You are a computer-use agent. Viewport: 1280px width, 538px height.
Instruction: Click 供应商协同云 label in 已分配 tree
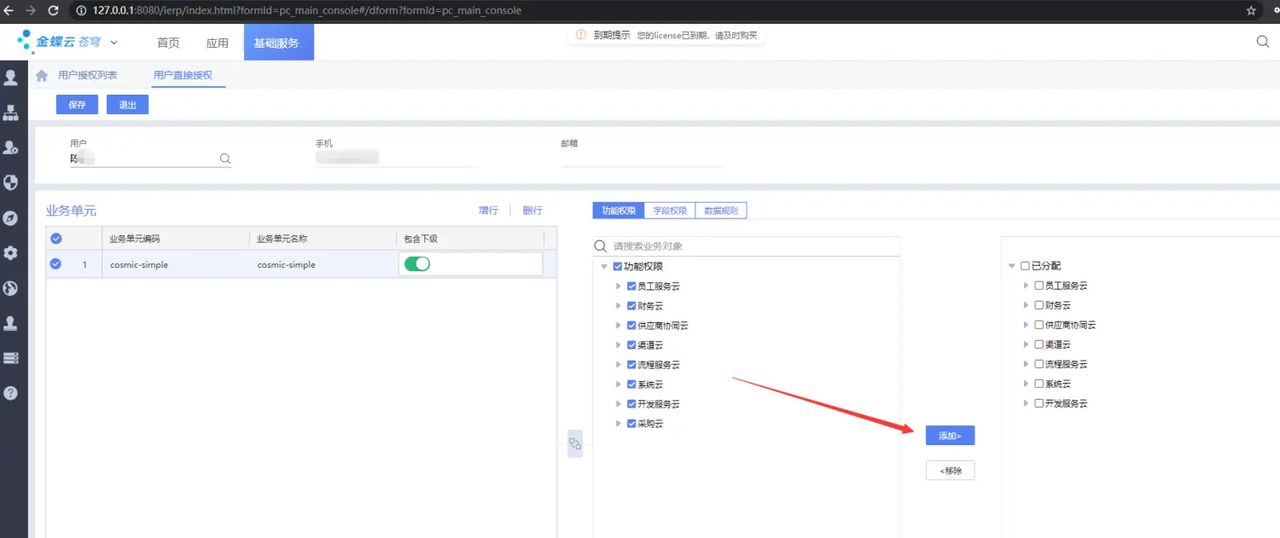(1071, 325)
